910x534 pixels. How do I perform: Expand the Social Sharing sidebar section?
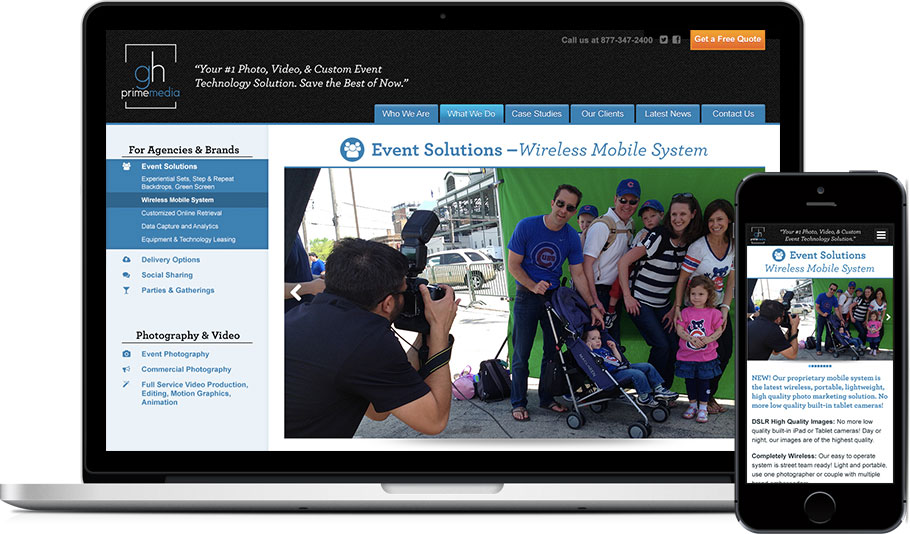167,275
